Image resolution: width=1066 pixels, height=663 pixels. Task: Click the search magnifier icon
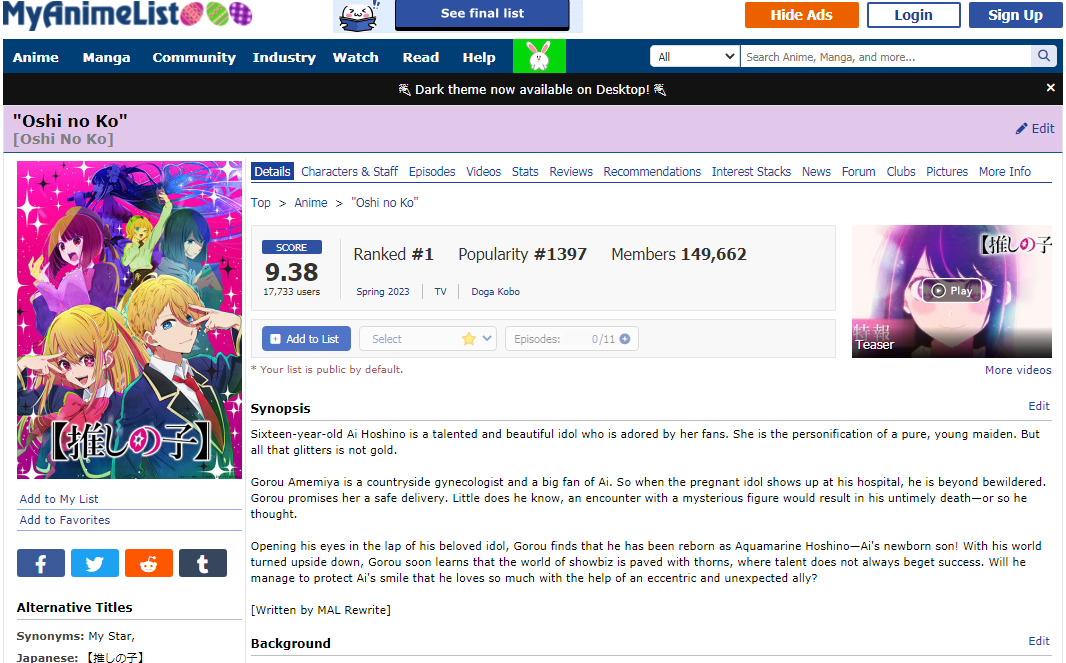click(1043, 57)
